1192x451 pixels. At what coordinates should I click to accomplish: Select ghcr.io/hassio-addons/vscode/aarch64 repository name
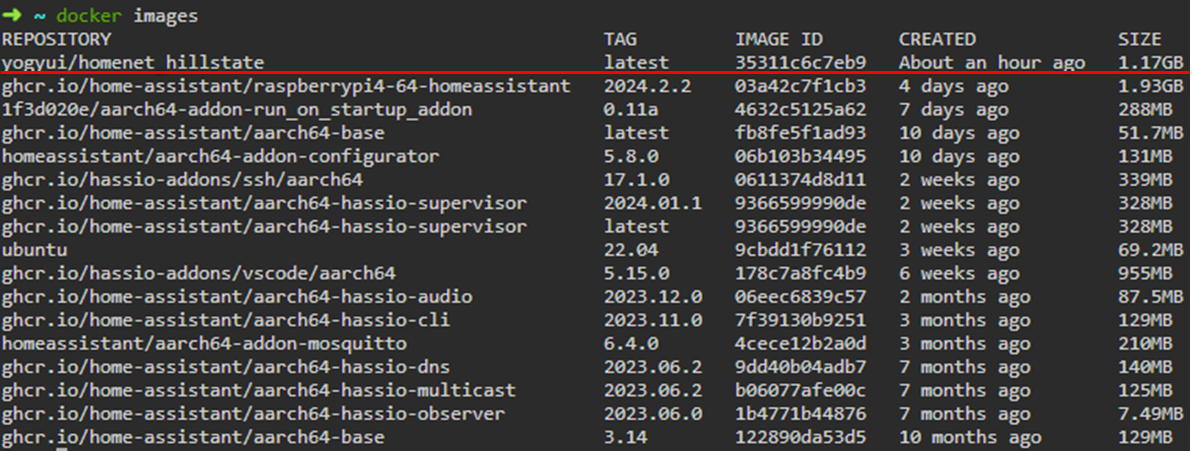pos(198,273)
